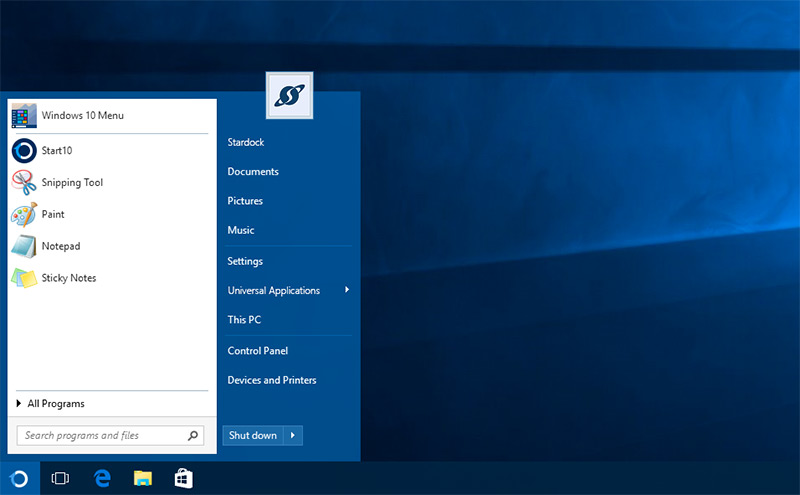The image size is (800, 495).
Task: Select the Universal Applications entry text
Action: tap(274, 291)
